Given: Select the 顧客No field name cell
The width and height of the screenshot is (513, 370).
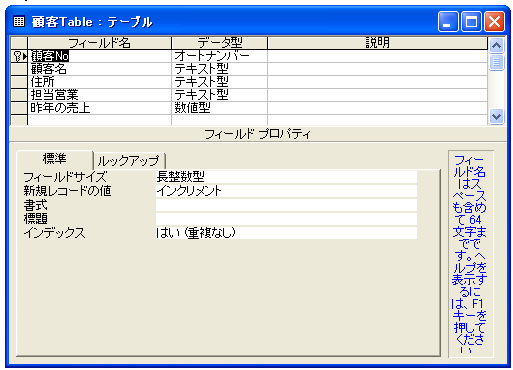Looking at the screenshot, I should point(99,56).
